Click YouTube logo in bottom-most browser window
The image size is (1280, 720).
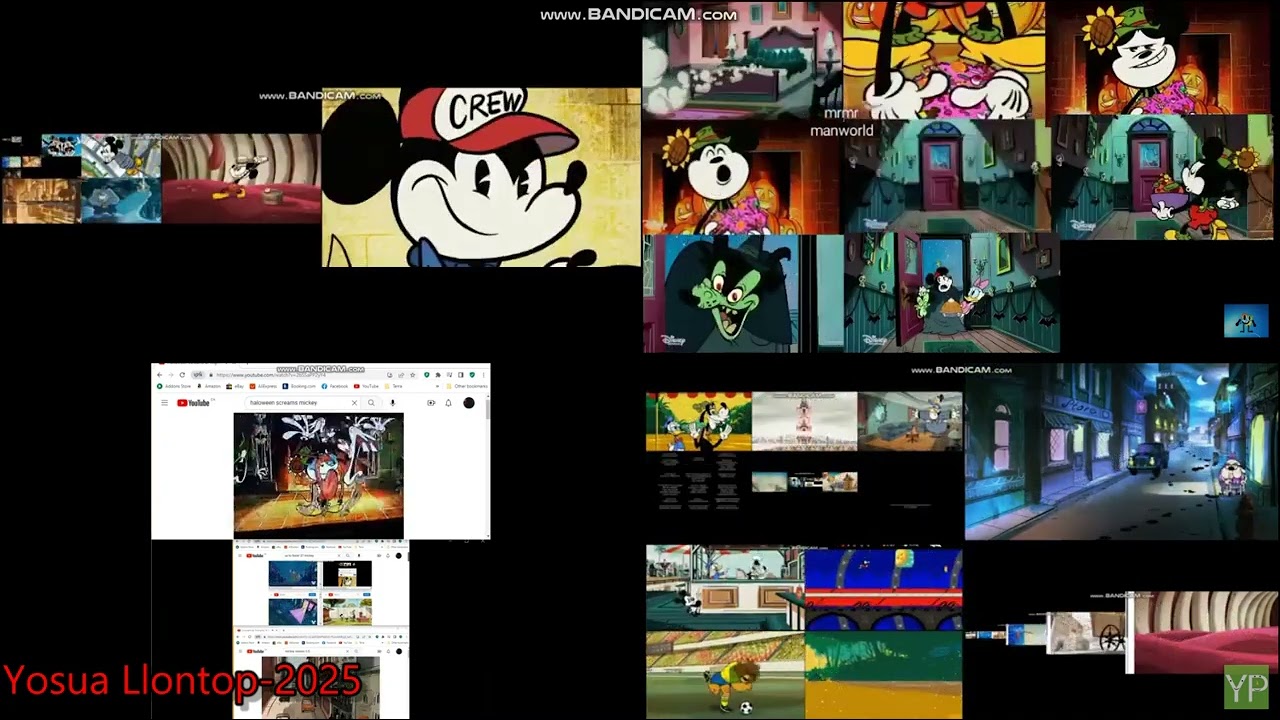255,651
